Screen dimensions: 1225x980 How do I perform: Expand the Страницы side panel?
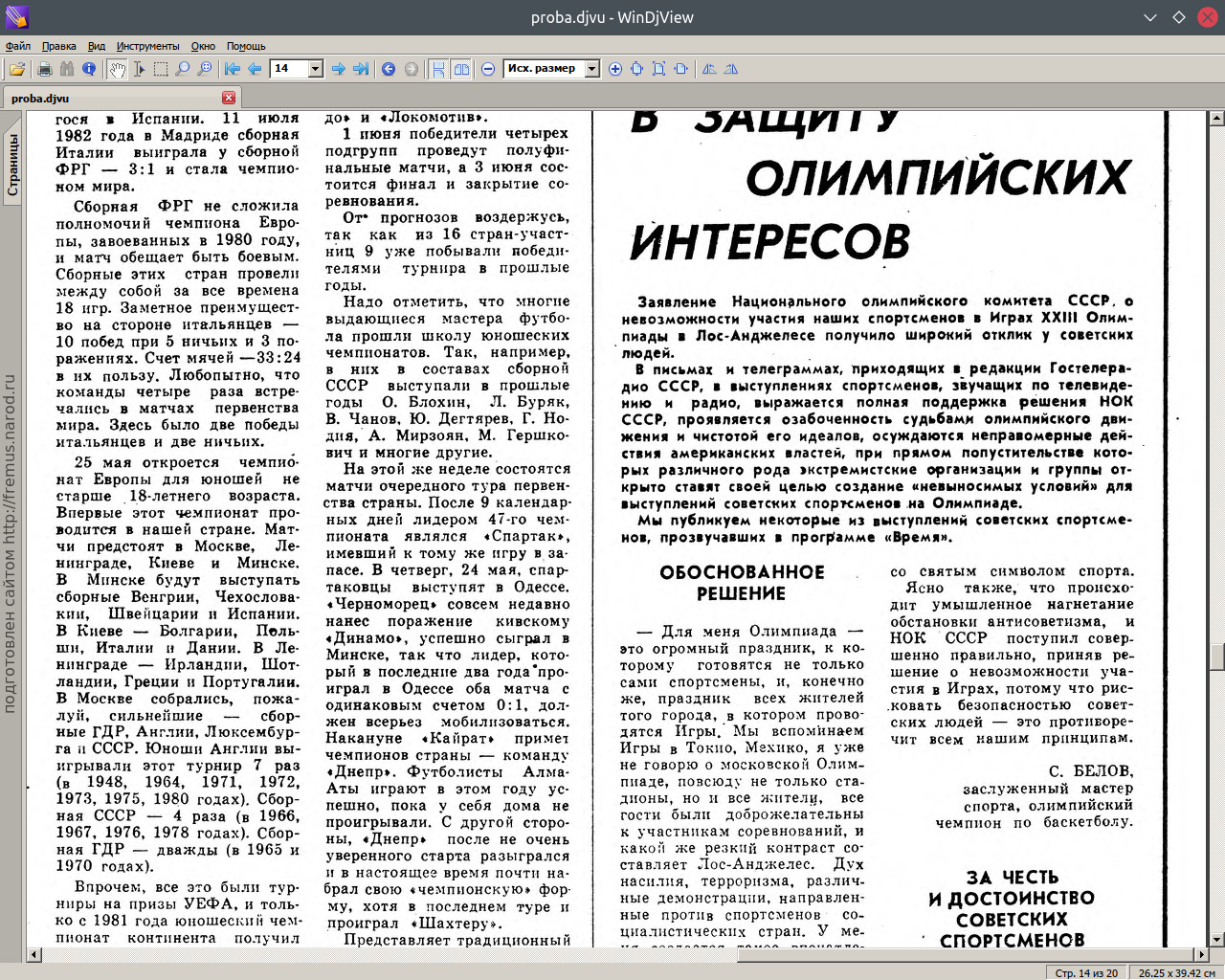(12, 165)
